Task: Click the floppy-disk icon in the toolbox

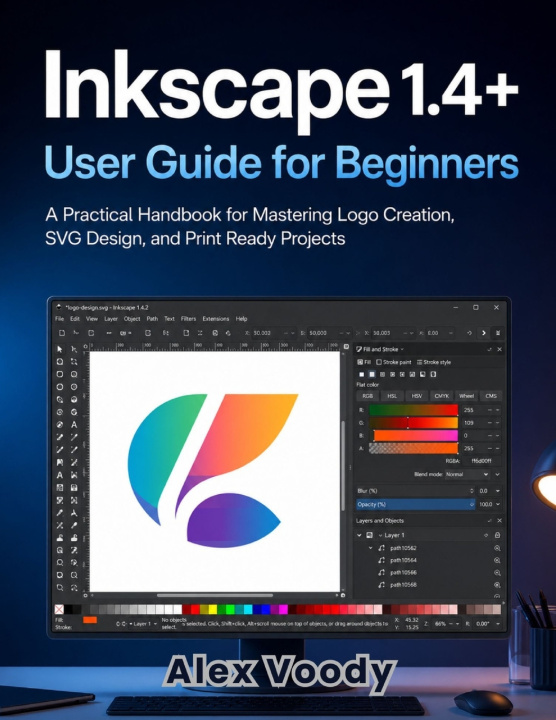Action: [x=74, y=488]
